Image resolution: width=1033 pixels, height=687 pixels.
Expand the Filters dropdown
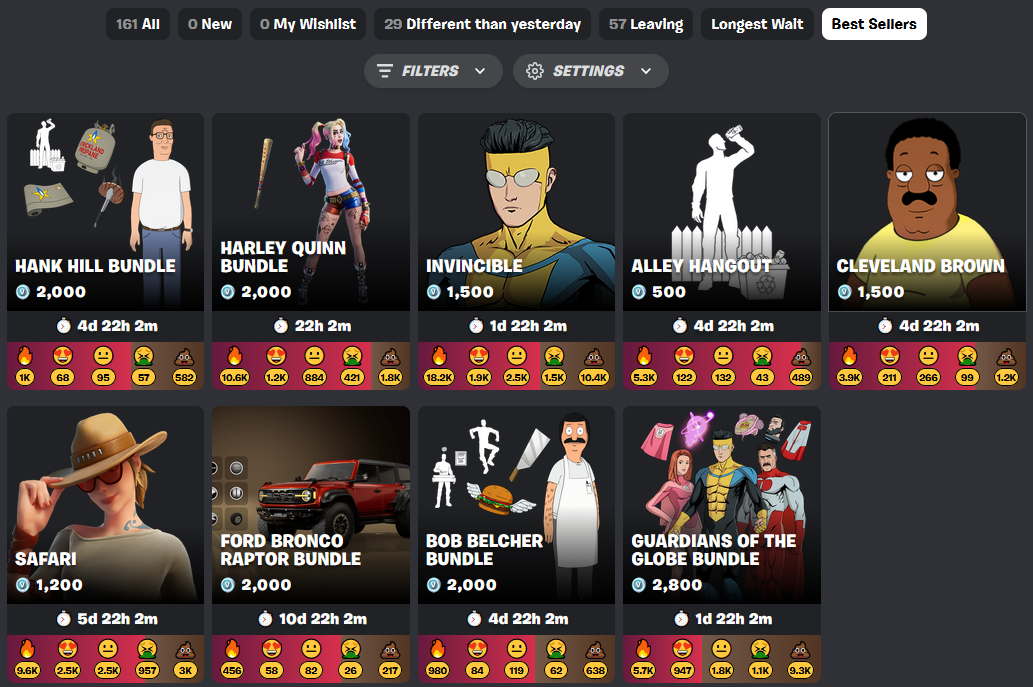click(433, 71)
